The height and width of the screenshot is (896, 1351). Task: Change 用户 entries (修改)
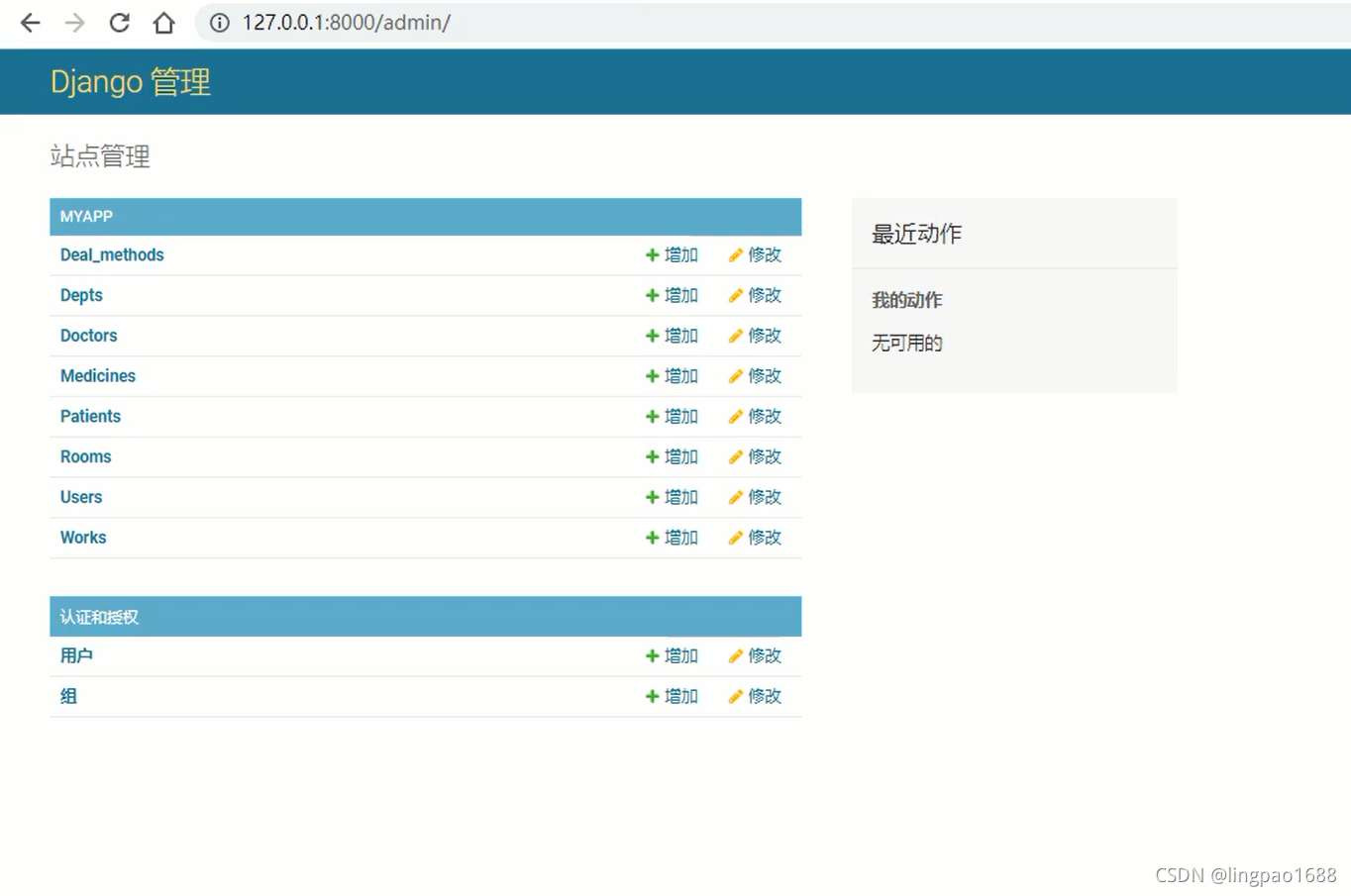(x=755, y=656)
